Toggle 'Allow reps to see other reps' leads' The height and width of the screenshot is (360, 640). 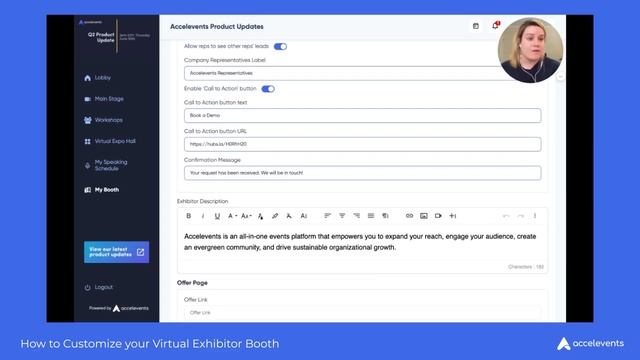tap(280, 47)
